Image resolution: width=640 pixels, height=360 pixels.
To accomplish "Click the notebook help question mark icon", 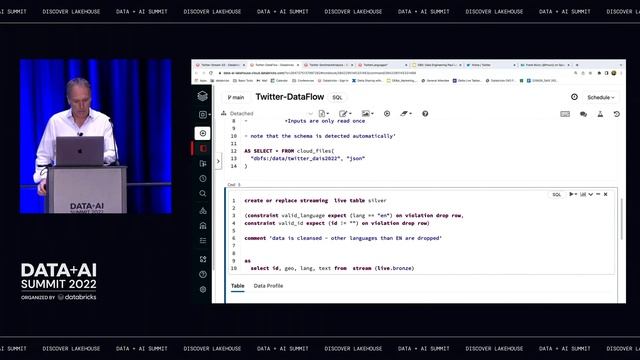I will click(x=425, y=113).
